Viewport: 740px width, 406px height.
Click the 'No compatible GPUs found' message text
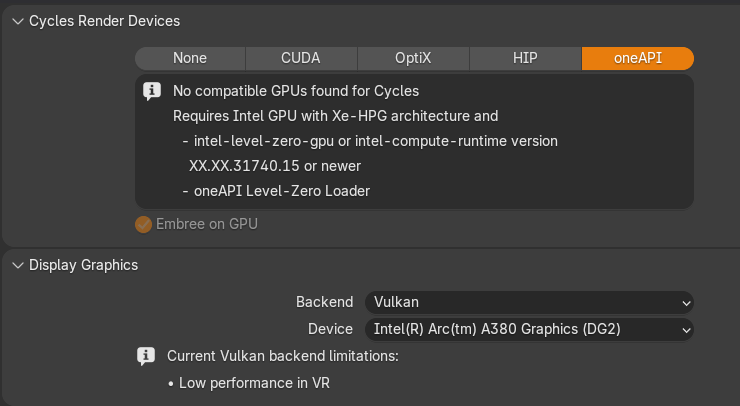point(296,91)
